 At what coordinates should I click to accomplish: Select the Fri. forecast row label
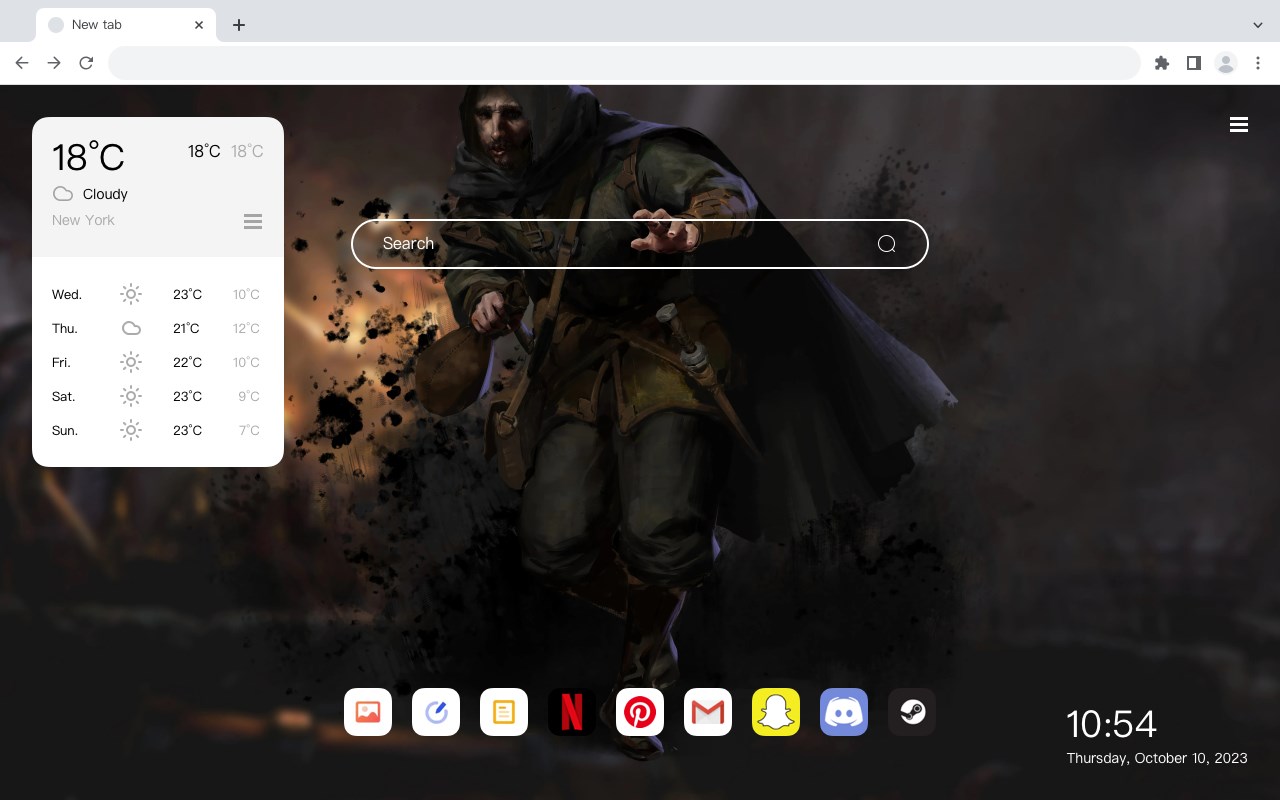[x=61, y=362]
